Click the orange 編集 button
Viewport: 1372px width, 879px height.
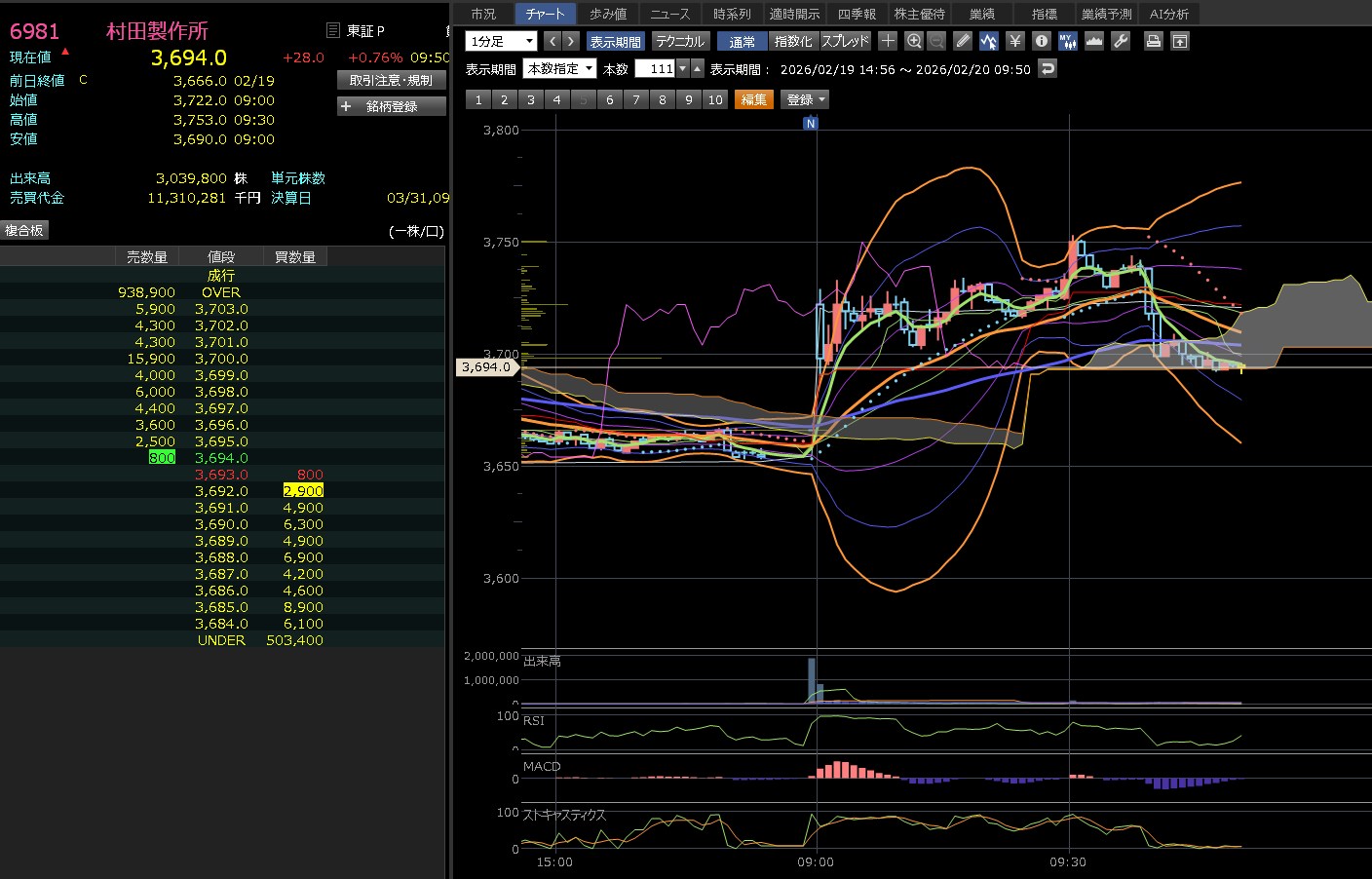tap(753, 99)
